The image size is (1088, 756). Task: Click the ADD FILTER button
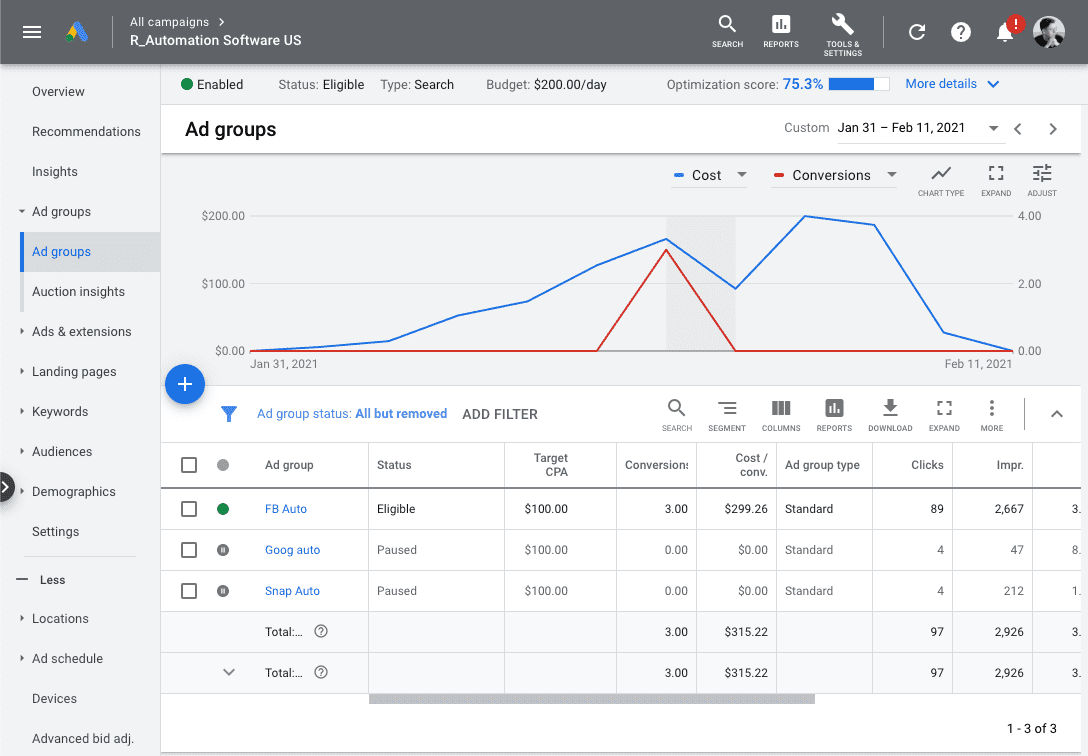(x=500, y=414)
